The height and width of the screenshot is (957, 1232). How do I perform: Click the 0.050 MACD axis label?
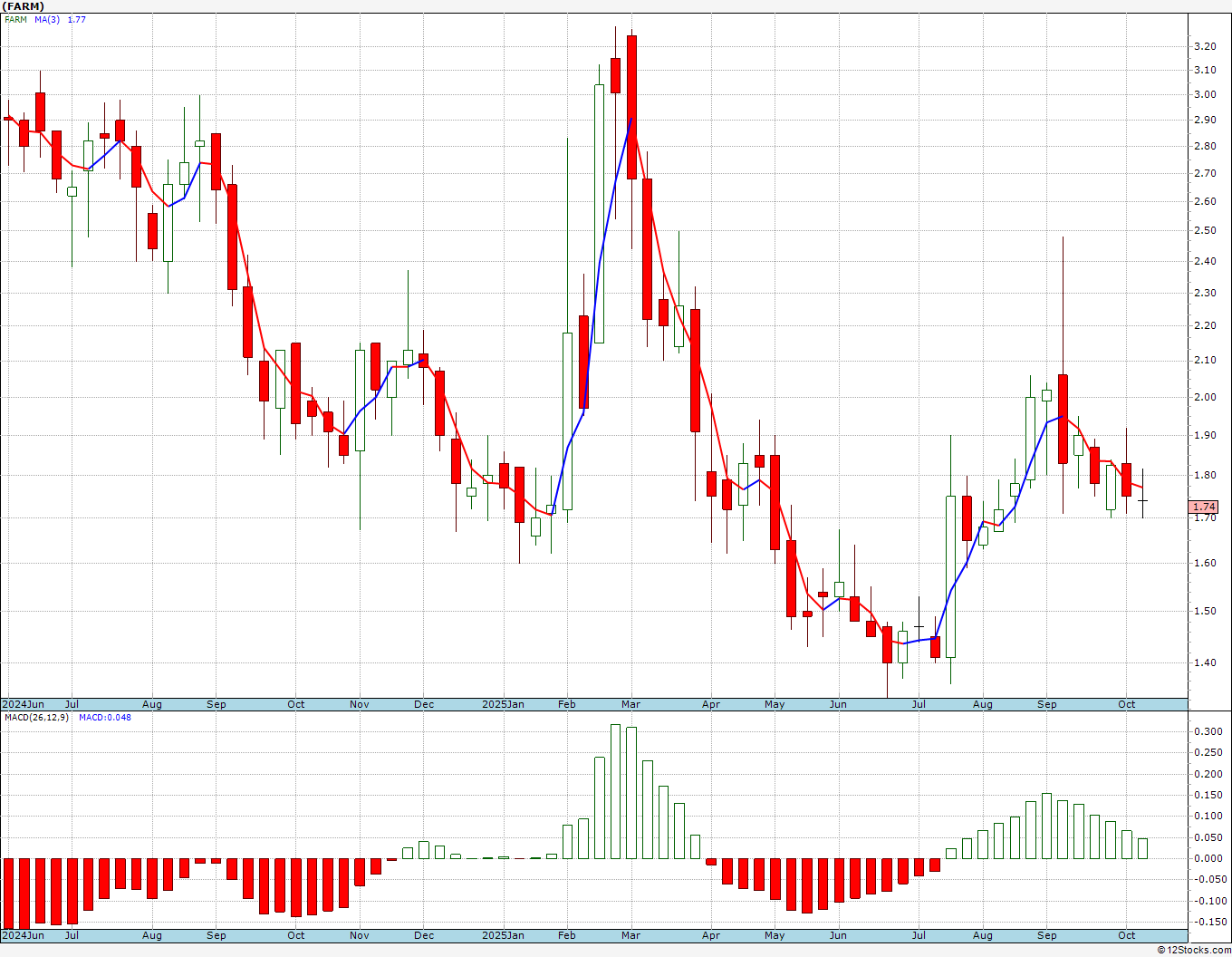tap(1208, 838)
